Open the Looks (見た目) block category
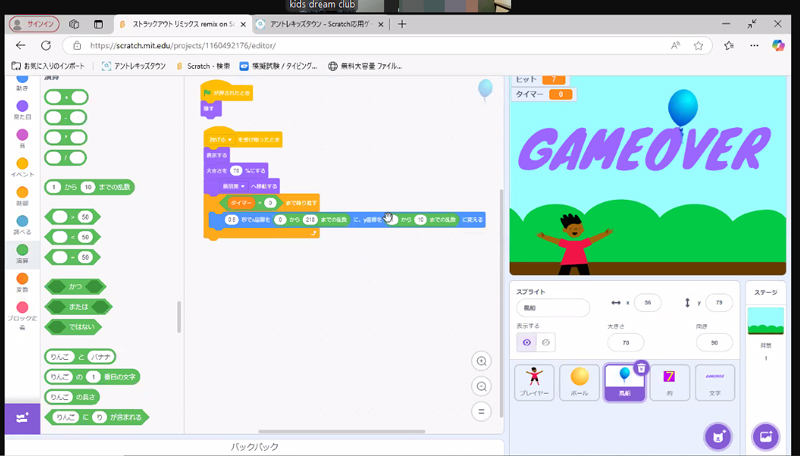This screenshot has height=456, width=800. tap(22, 110)
